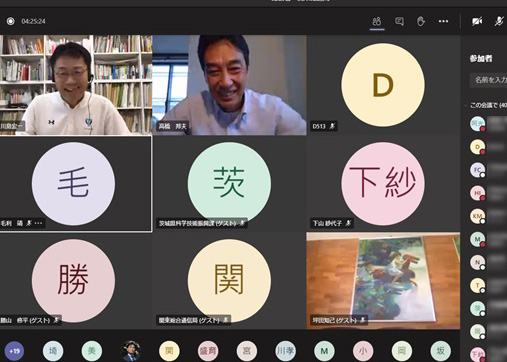The width and height of the screenshot is (507, 362).
Task: Select the M avatar in bottom strip
Action: (324, 351)
